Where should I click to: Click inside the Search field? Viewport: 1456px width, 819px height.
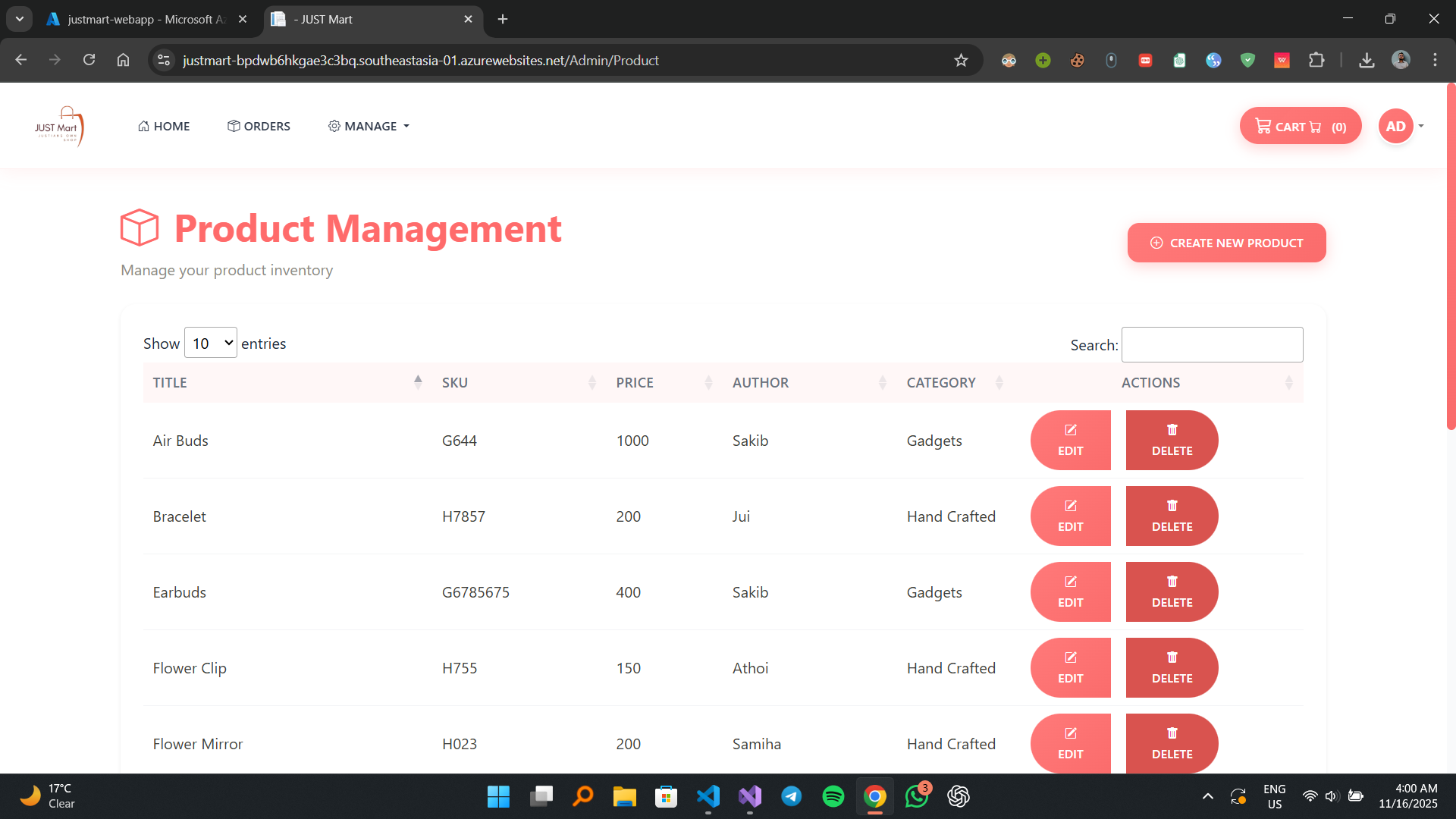pyautogui.click(x=1211, y=344)
